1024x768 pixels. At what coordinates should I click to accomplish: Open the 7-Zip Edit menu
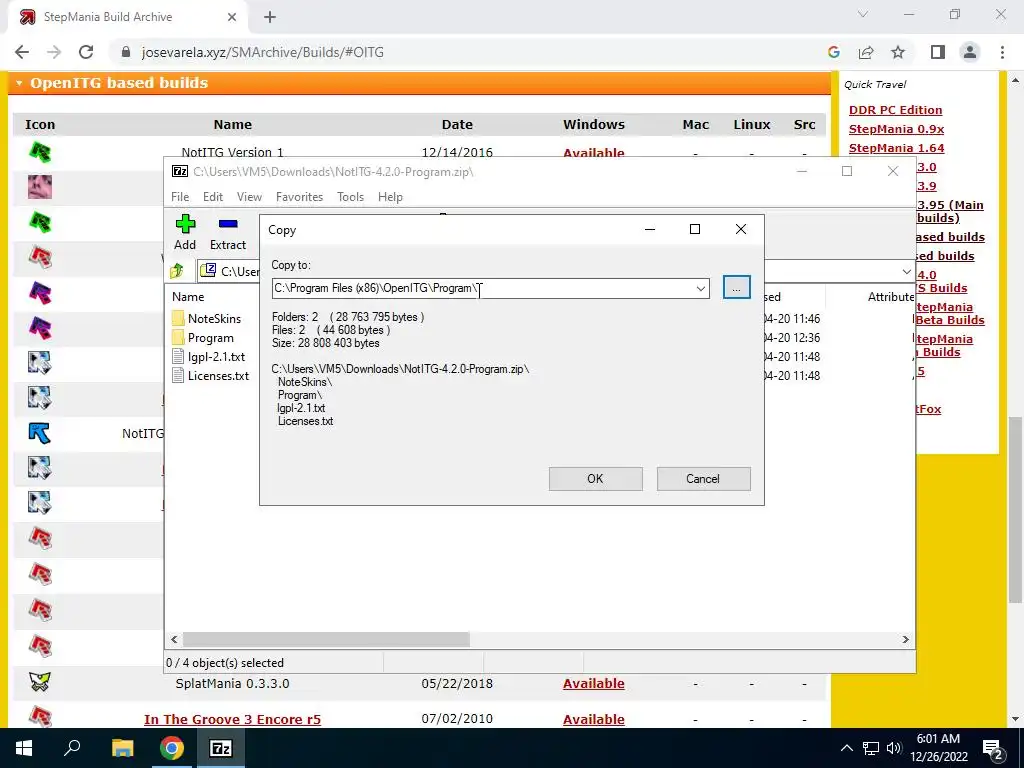coord(213,197)
